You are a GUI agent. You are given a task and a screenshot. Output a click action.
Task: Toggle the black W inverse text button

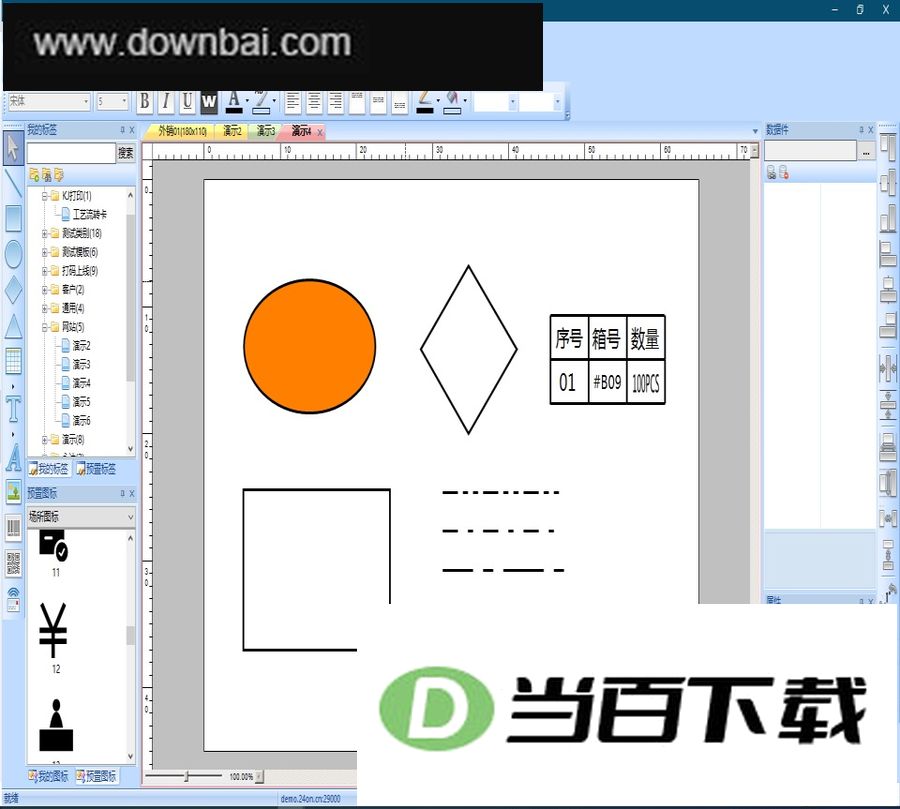click(x=209, y=102)
